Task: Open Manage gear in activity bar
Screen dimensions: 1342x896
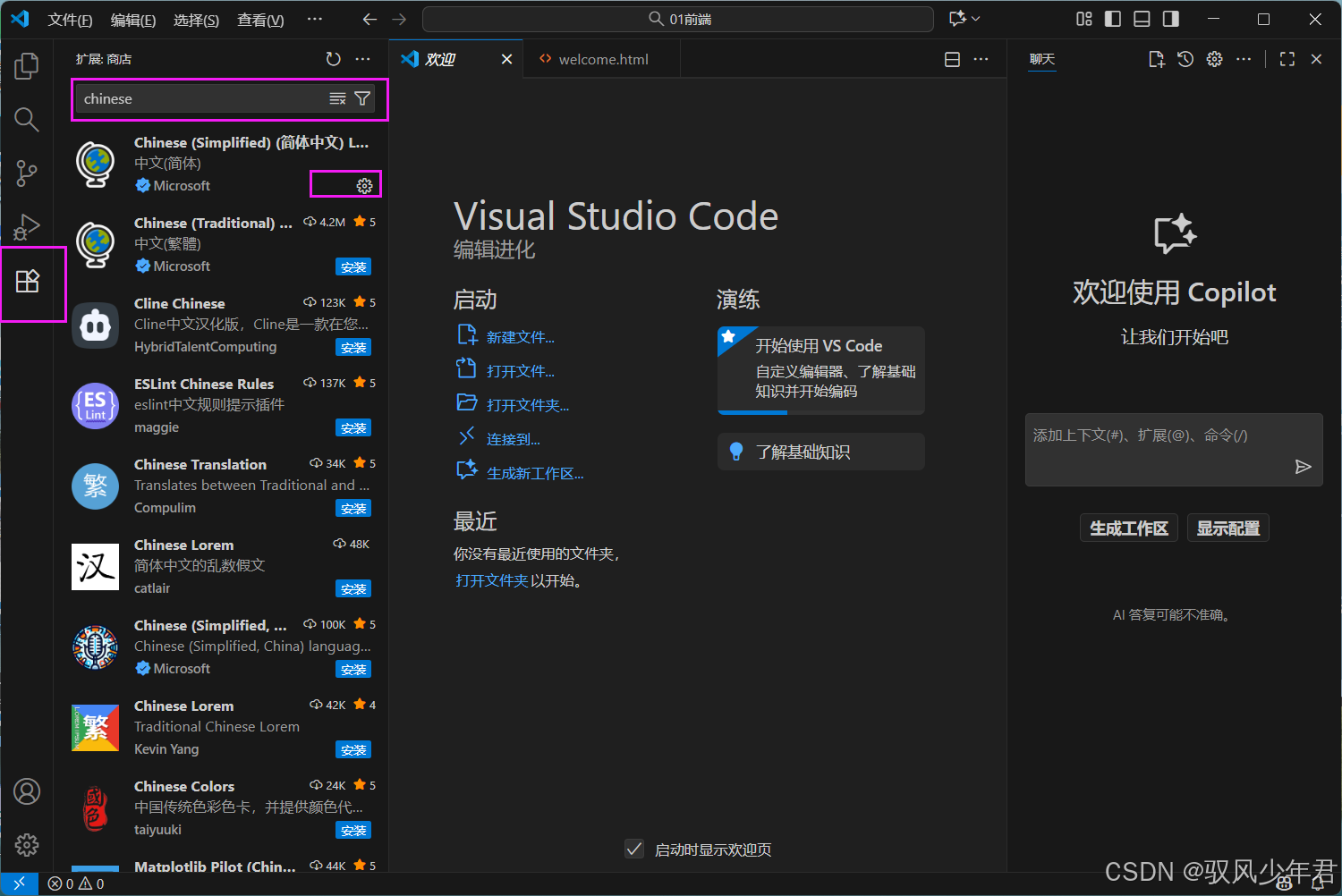Action: coord(27,845)
